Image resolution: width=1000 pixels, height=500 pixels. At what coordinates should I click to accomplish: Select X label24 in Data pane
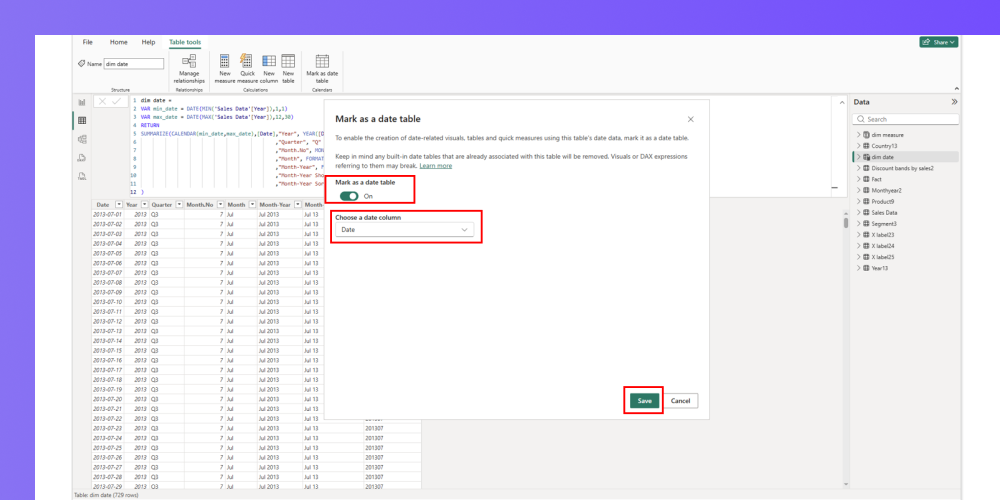click(883, 246)
